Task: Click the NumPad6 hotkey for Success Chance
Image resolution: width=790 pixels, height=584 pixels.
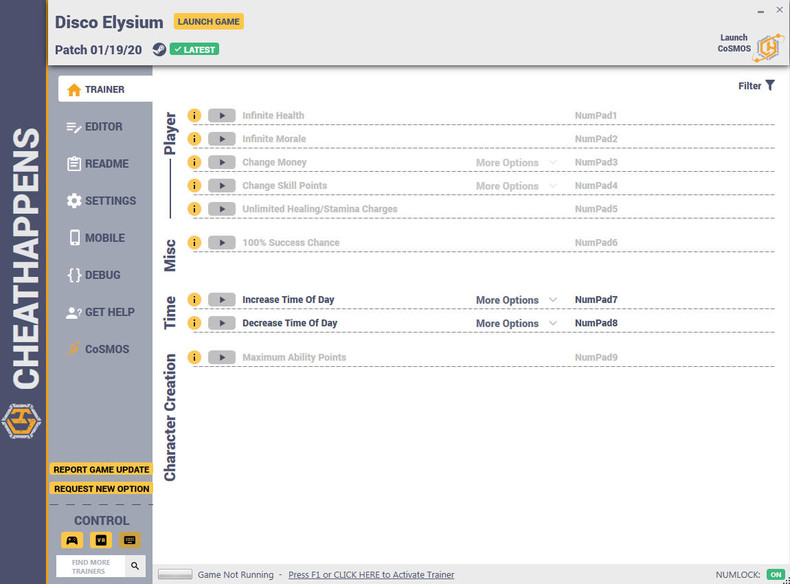Action: 596,242
